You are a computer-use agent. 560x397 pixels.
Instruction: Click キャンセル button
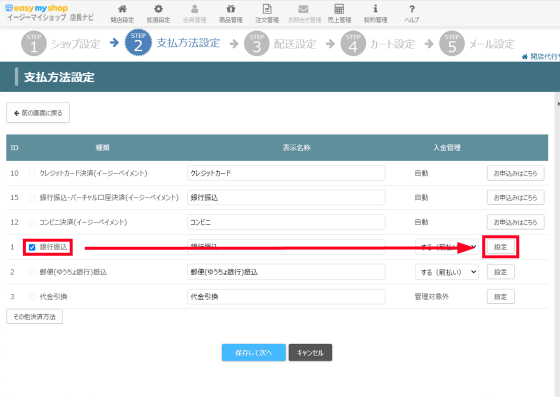pos(310,353)
